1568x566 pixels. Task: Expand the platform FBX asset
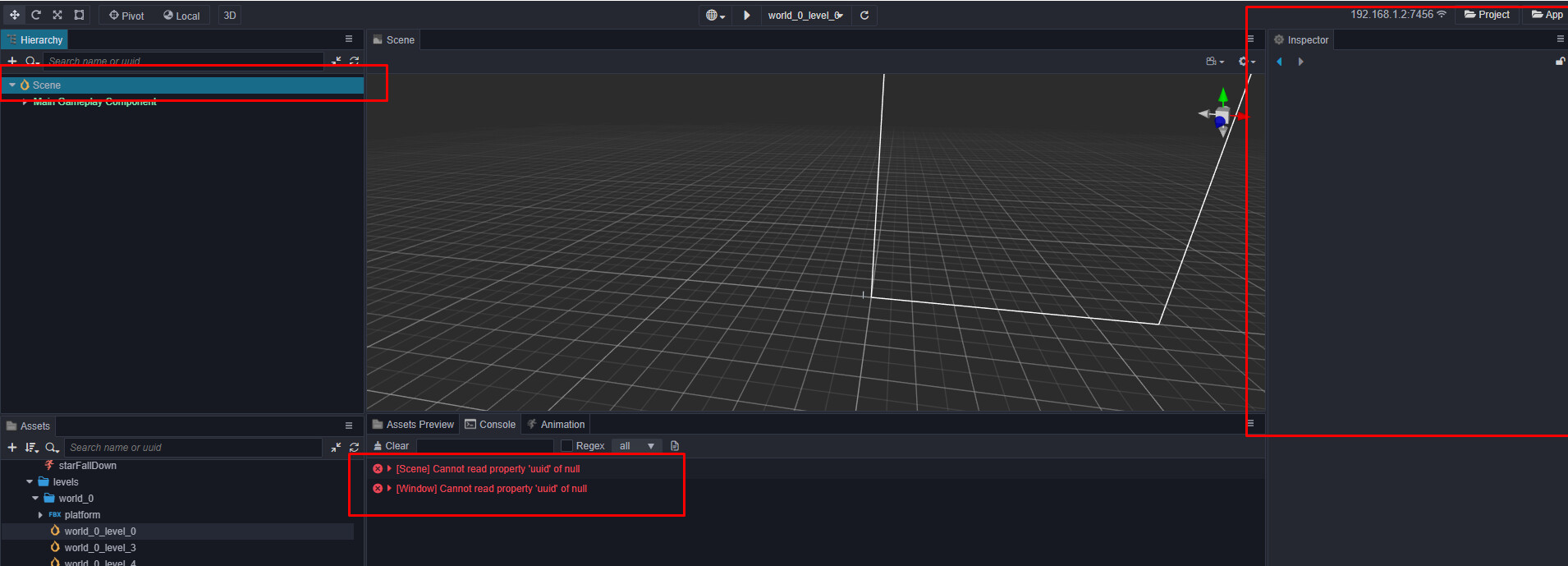coord(40,515)
